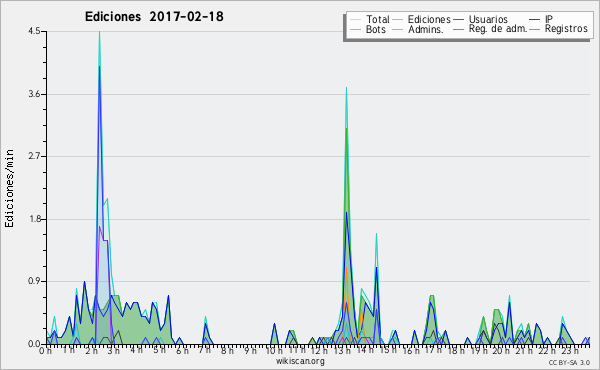The height and width of the screenshot is (370, 600).
Task: Click the 'CC BY-SA 3.0' license text
Action: tap(569, 362)
